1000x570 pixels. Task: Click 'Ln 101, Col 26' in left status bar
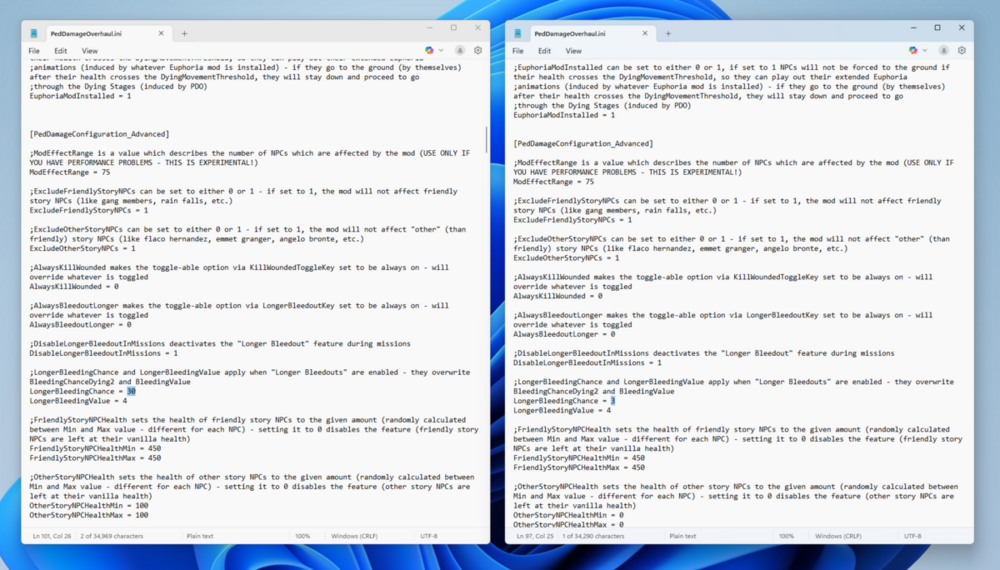tap(52, 536)
